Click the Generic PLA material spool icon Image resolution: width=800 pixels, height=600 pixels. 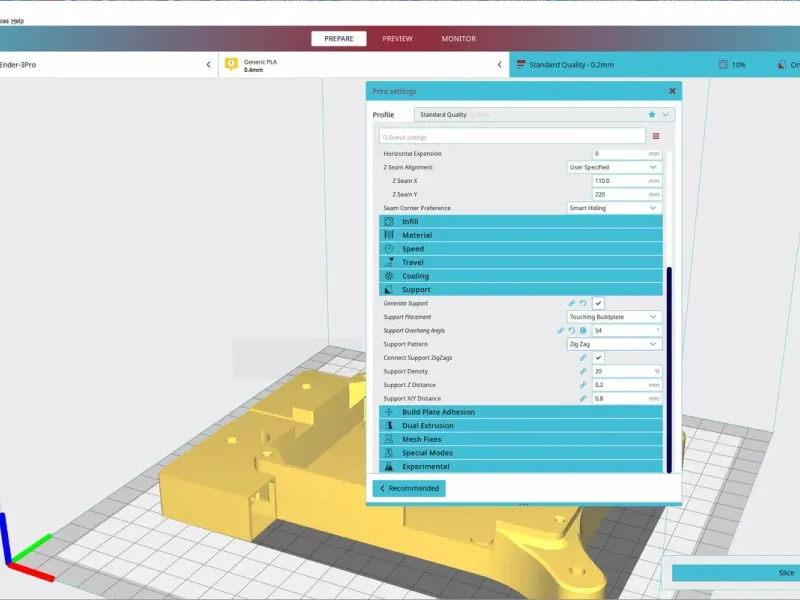[x=231, y=64]
